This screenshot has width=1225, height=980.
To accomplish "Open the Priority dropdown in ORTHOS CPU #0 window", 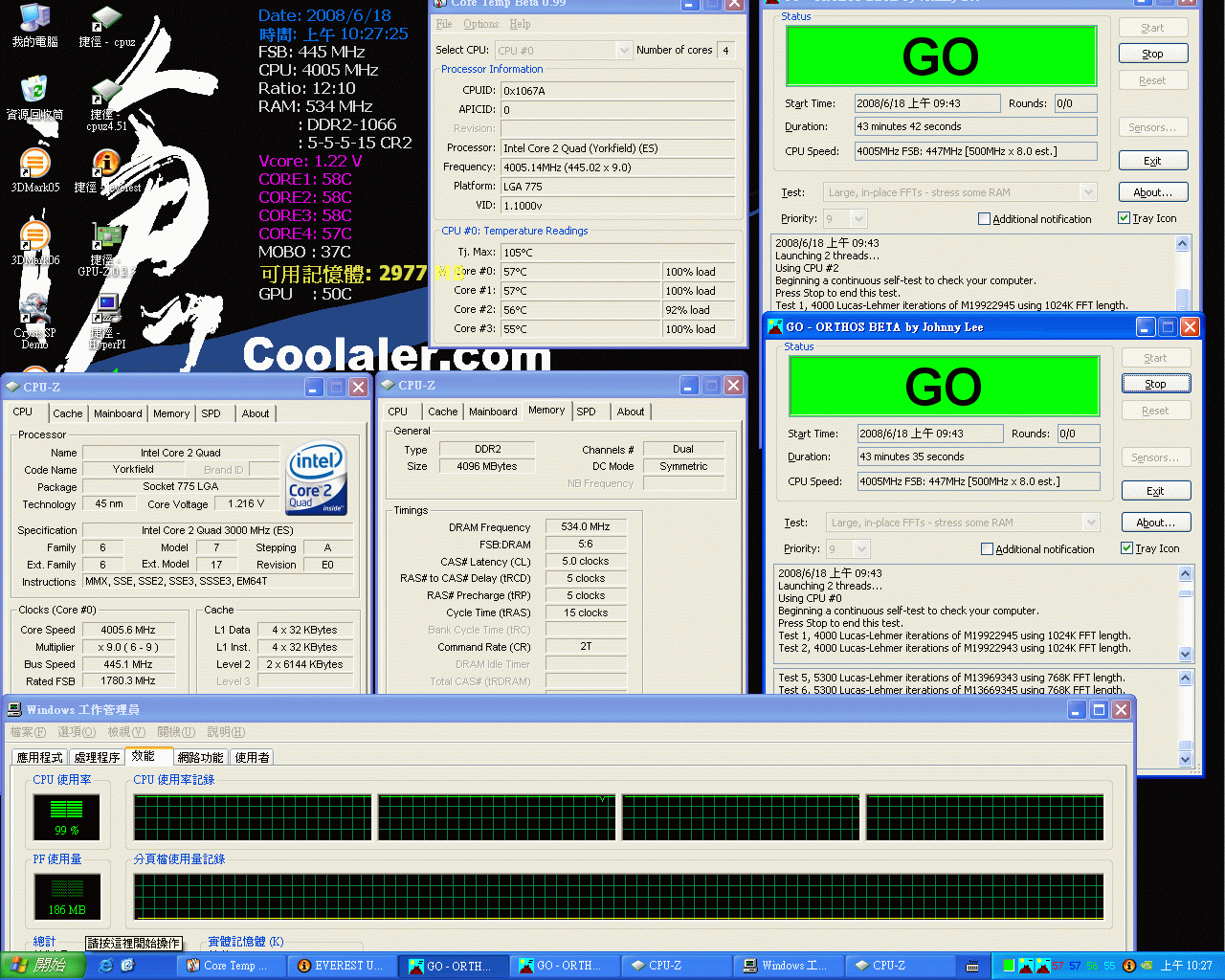I will (861, 549).
